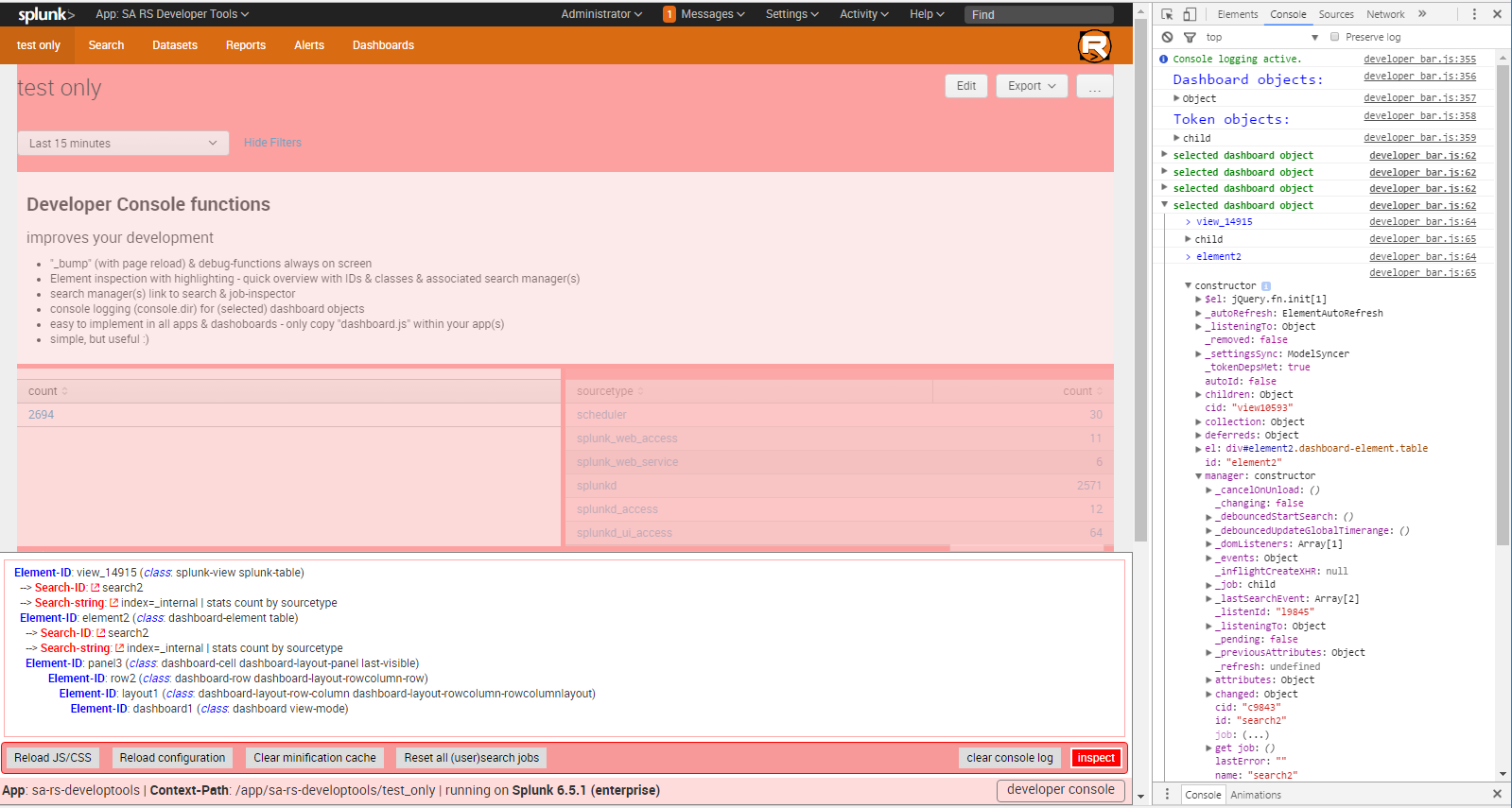1512x808 pixels.
Task: Click the 2694 count cell value
Action: [x=41, y=415]
